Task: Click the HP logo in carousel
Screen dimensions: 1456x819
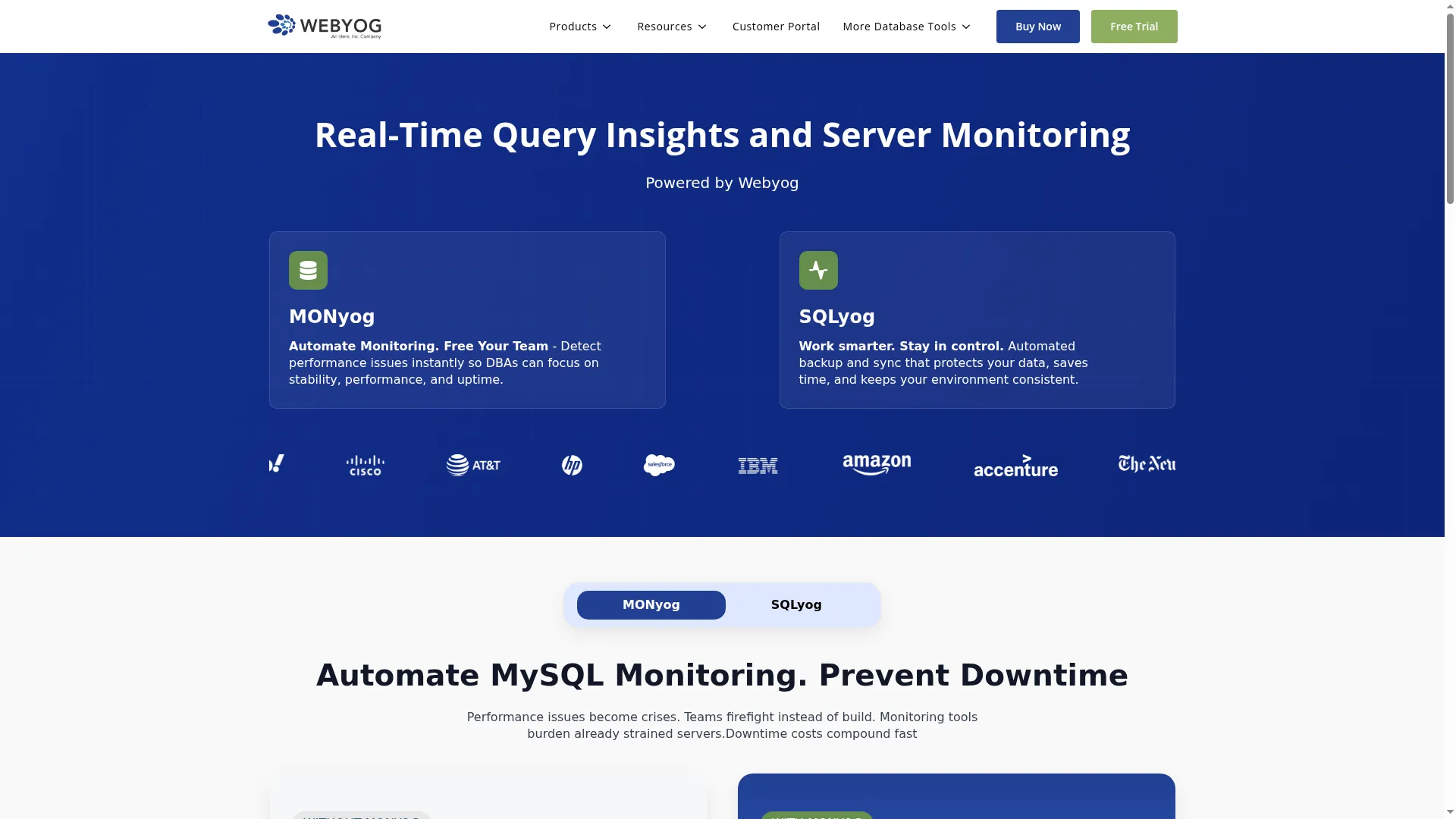Action: coord(572,466)
